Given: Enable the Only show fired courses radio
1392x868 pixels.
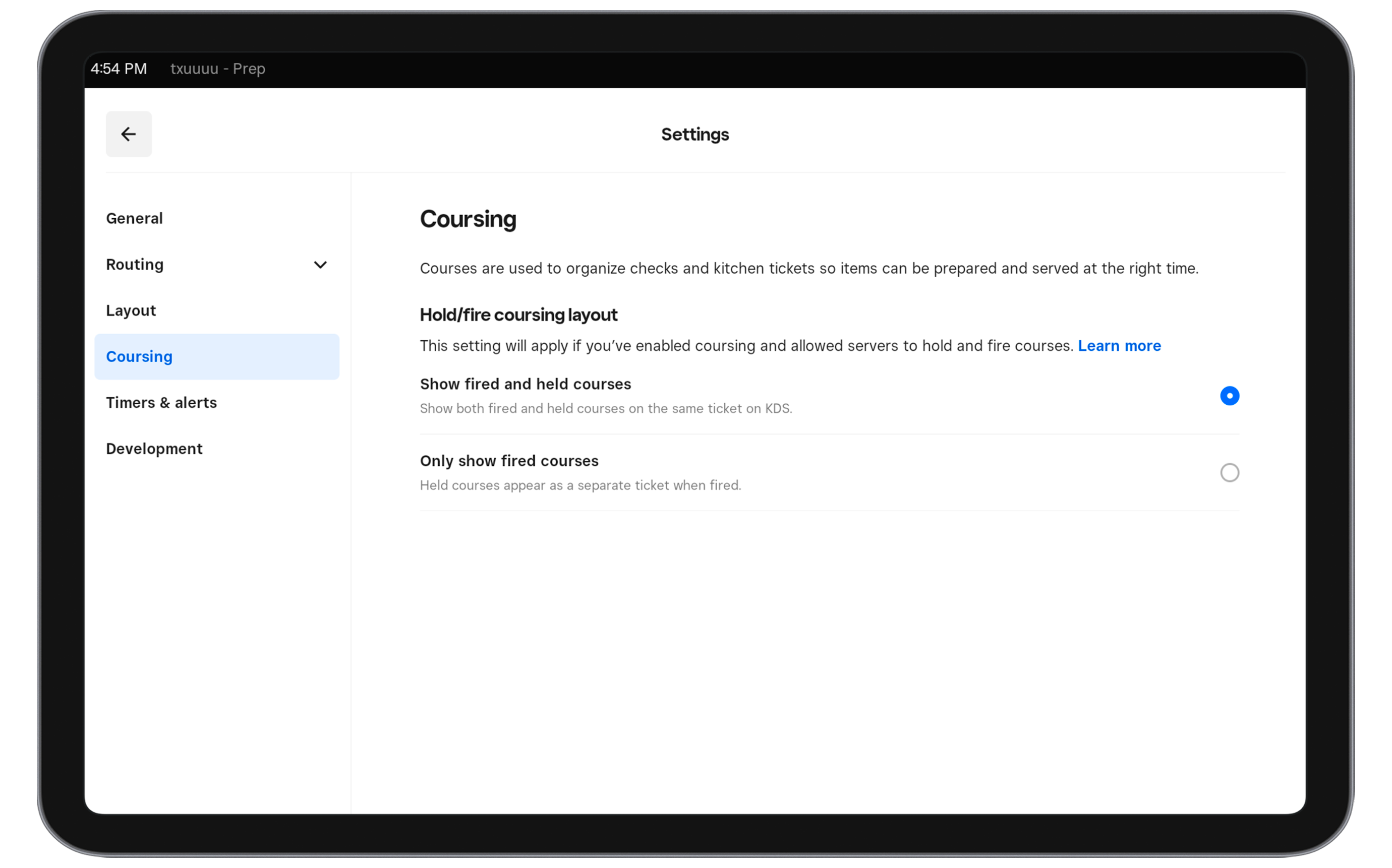Looking at the screenshot, I should click(1229, 472).
